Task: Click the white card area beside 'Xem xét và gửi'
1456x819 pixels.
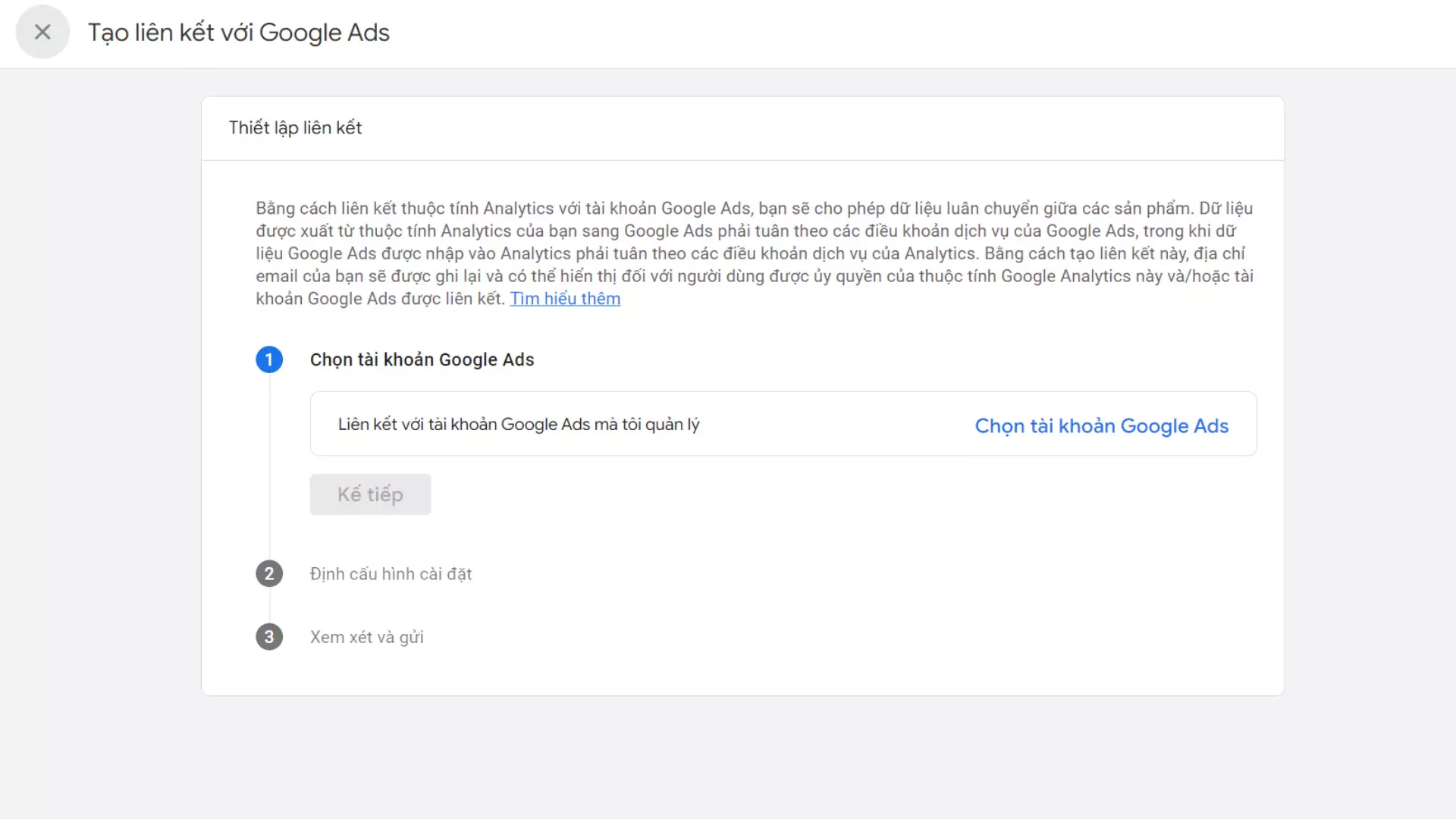Action: [834, 637]
